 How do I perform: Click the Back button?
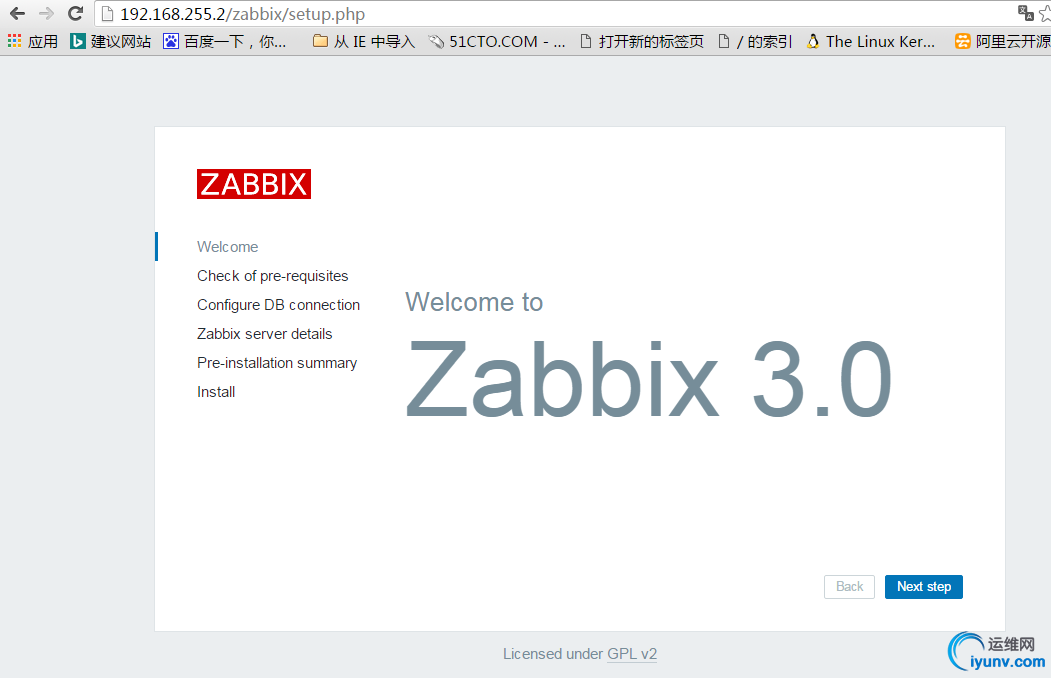(x=849, y=587)
